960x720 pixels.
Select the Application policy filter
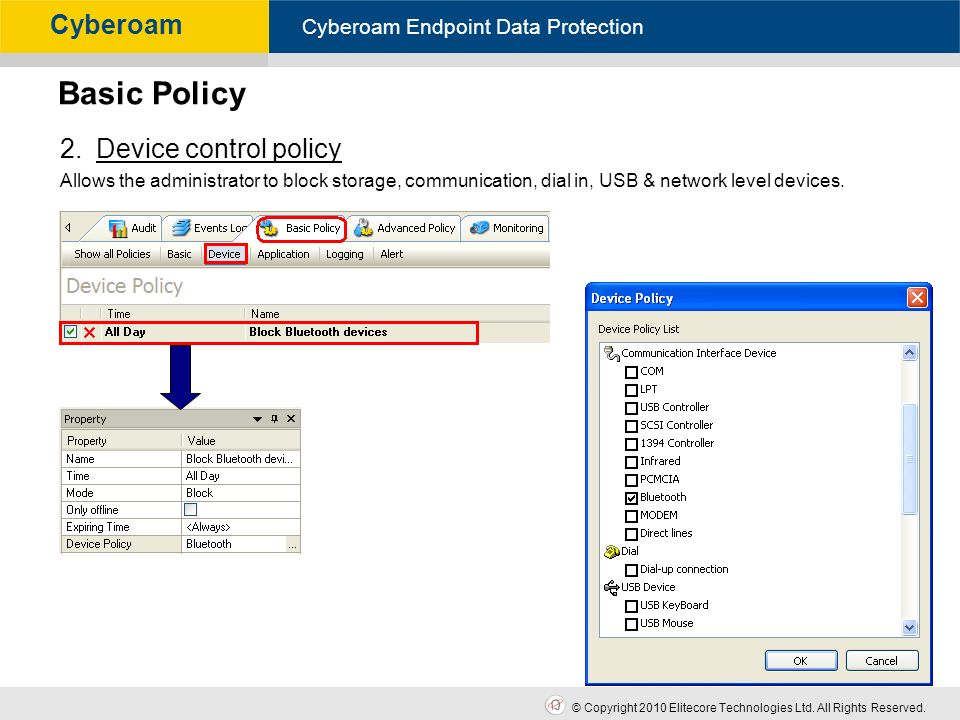tap(283, 254)
